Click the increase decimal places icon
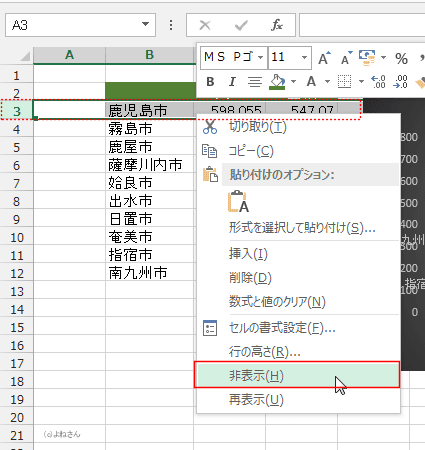Viewport: 425px width, 450px height. point(378,82)
